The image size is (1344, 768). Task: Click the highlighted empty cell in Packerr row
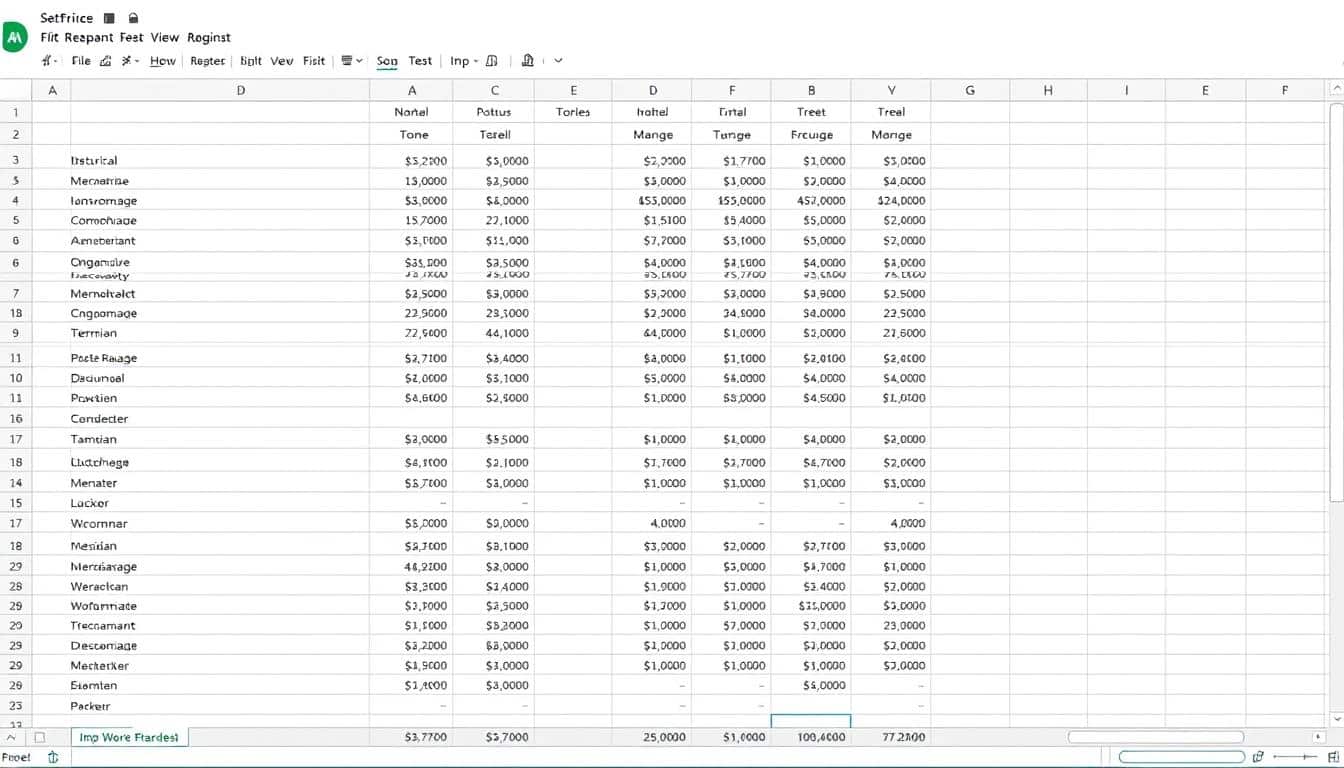811,720
